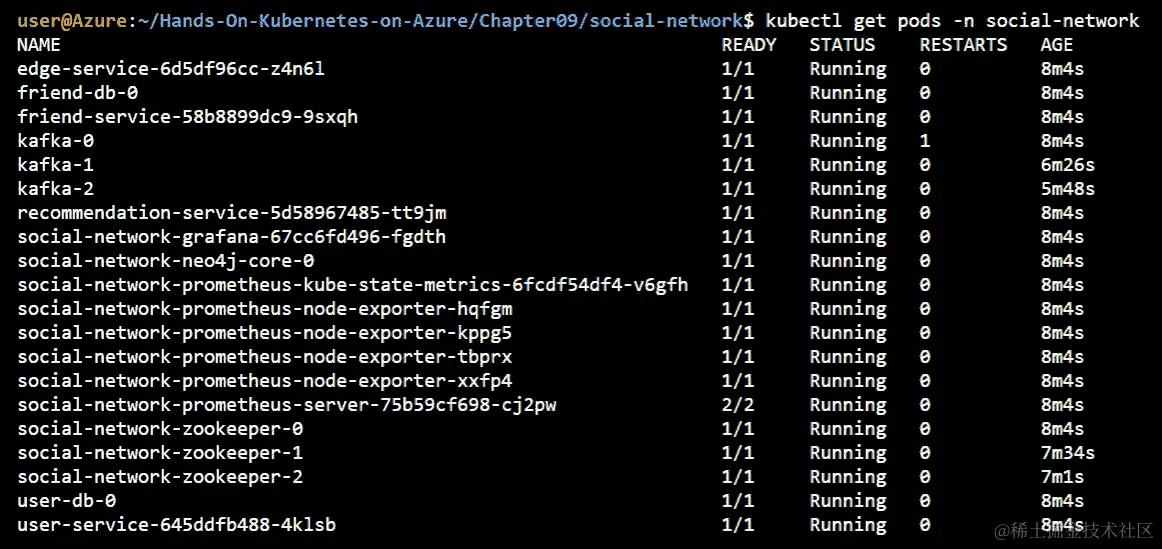1162x549 pixels.
Task: Select social-network-zookeeper-2 pod name
Action: 160,477
